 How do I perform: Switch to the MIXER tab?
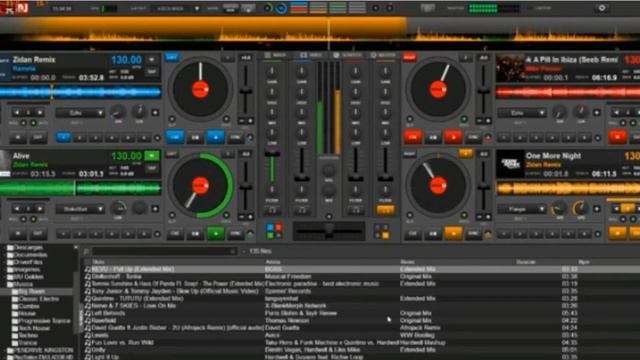pos(275,55)
